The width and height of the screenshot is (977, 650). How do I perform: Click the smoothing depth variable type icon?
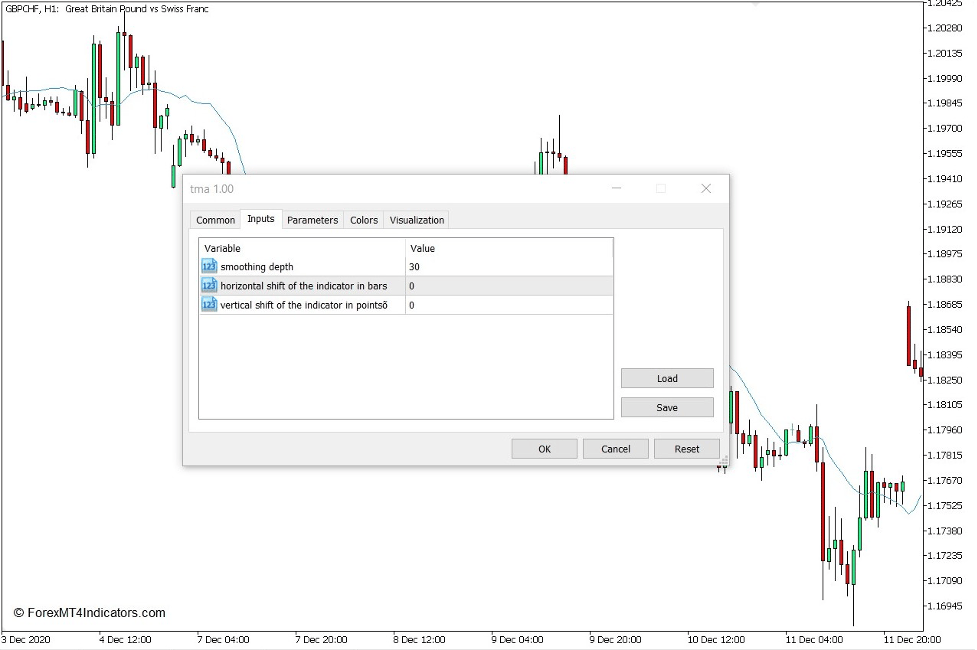pos(209,267)
